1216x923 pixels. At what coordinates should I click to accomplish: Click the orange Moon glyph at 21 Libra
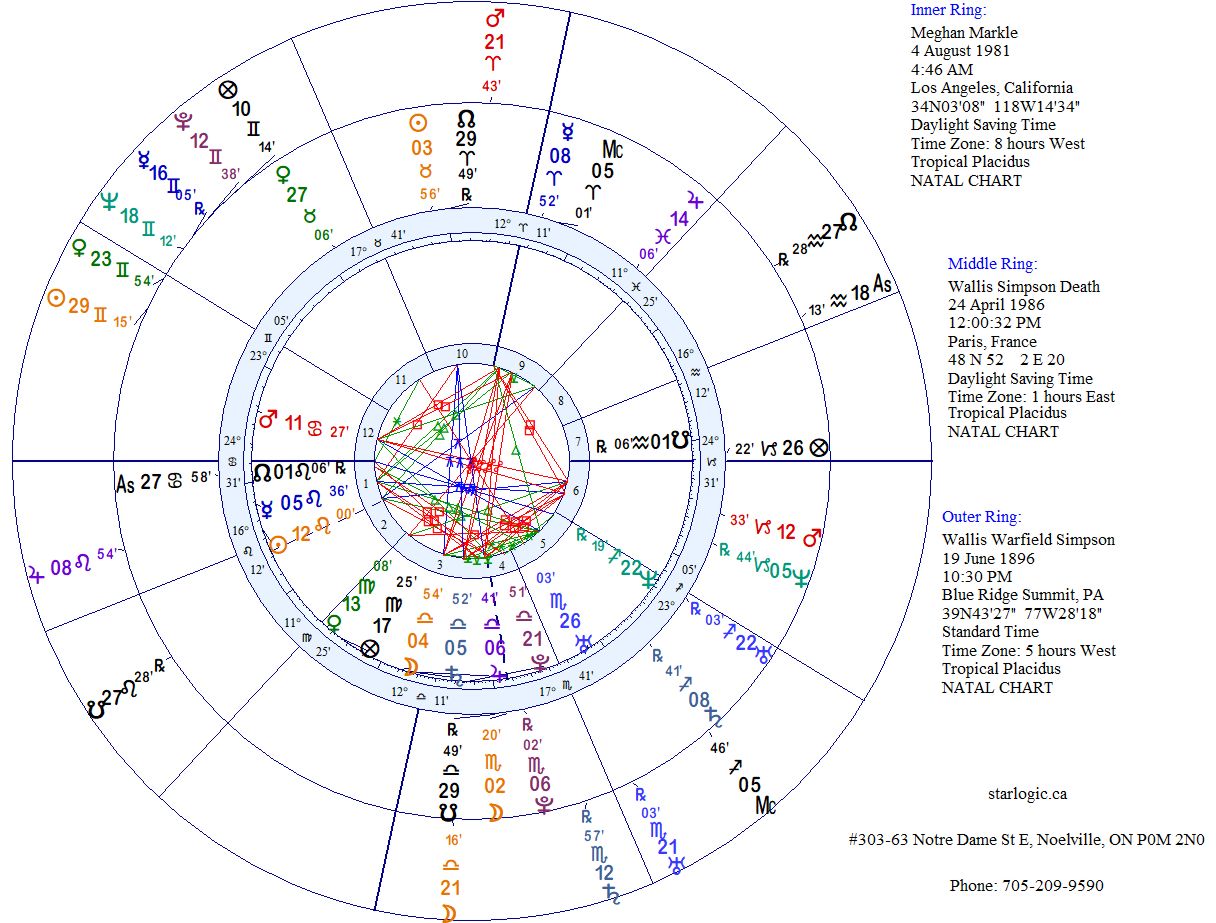coord(448,913)
